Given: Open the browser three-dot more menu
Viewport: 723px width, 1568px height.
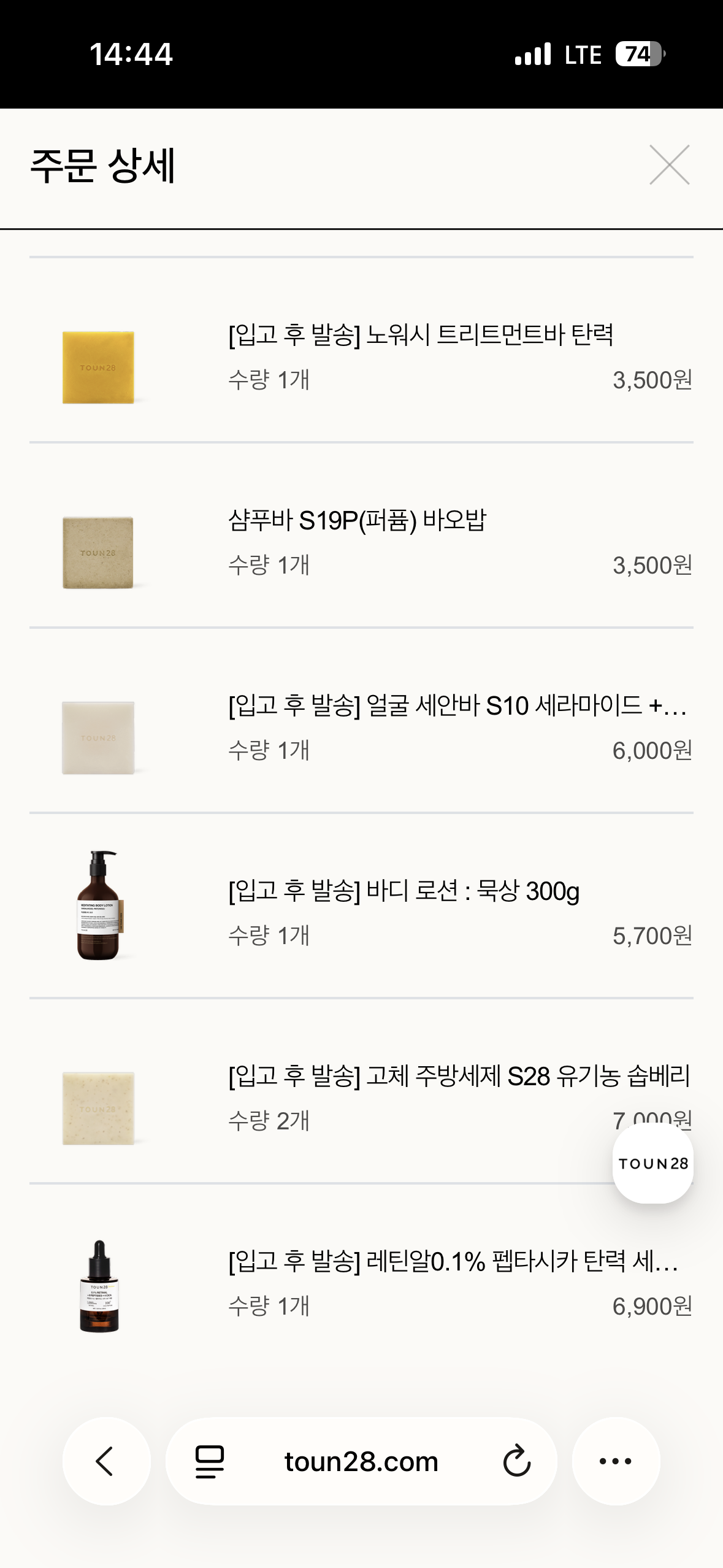Looking at the screenshot, I should pos(616,1461).
